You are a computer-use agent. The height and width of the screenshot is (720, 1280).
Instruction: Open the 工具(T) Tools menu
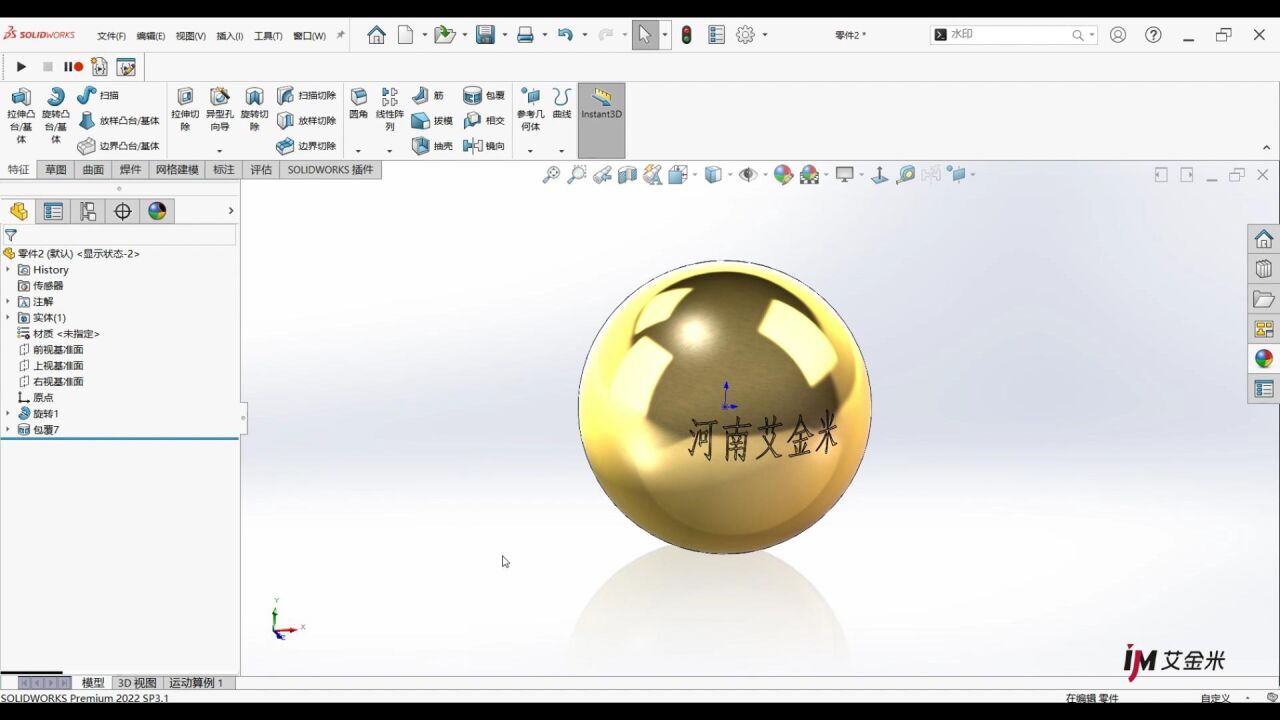268,36
